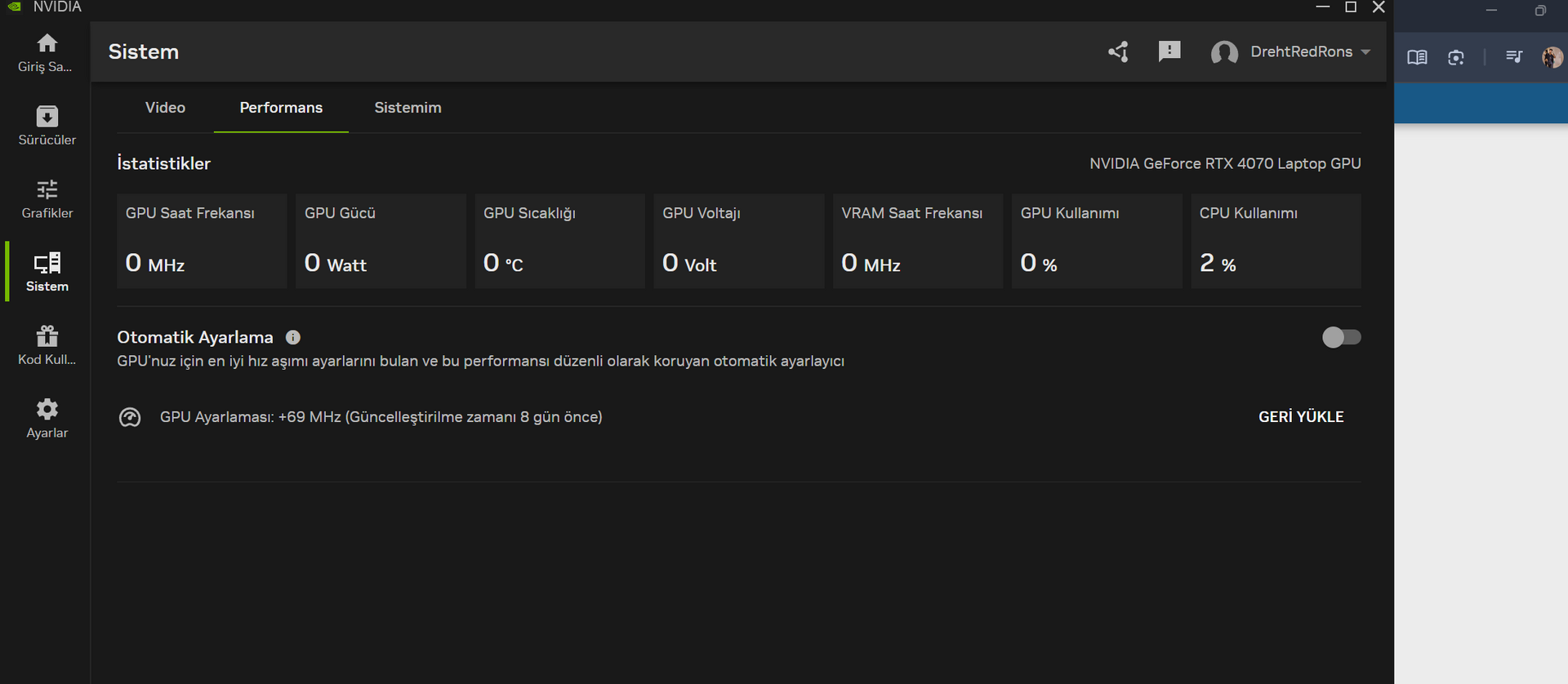Select the Performans tab
Image resolution: width=1568 pixels, height=684 pixels.
[x=281, y=108]
